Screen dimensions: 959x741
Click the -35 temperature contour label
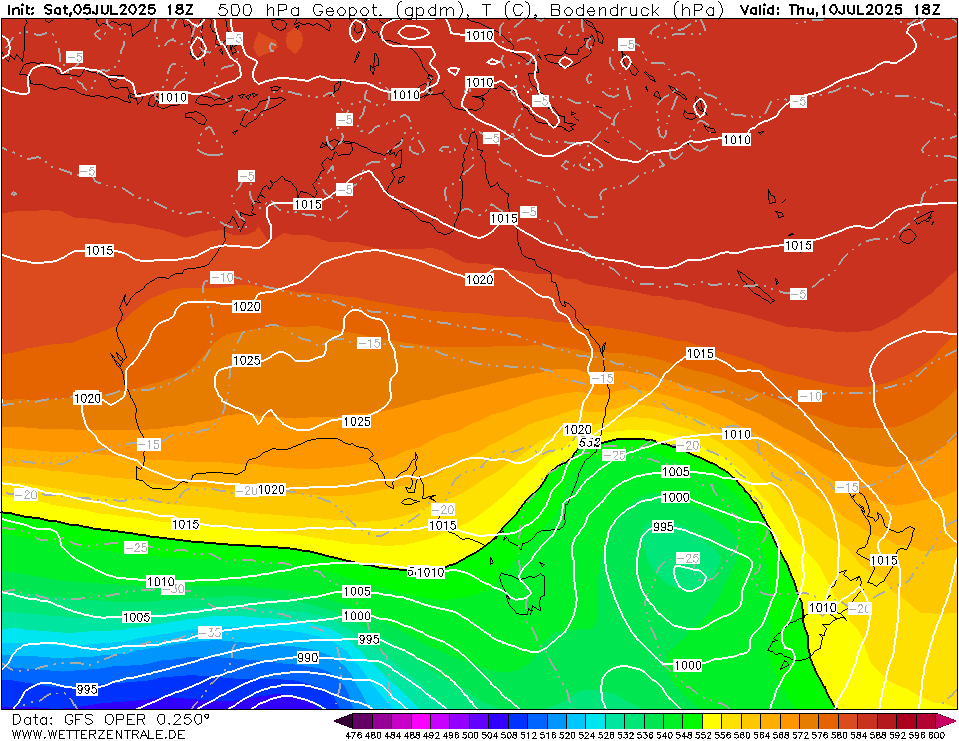pos(210,632)
